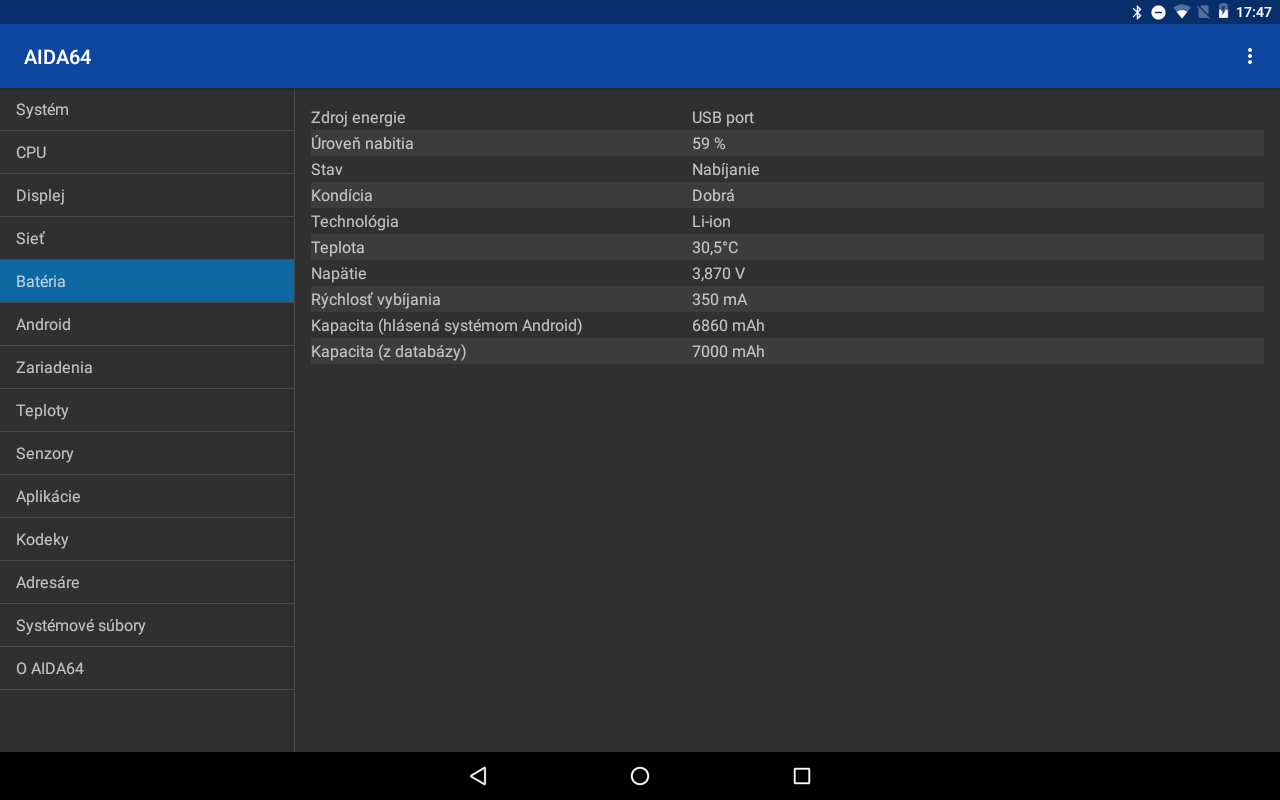The height and width of the screenshot is (800, 1280).
Task: Click the 7000 mAh value
Action: tap(728, 351)
